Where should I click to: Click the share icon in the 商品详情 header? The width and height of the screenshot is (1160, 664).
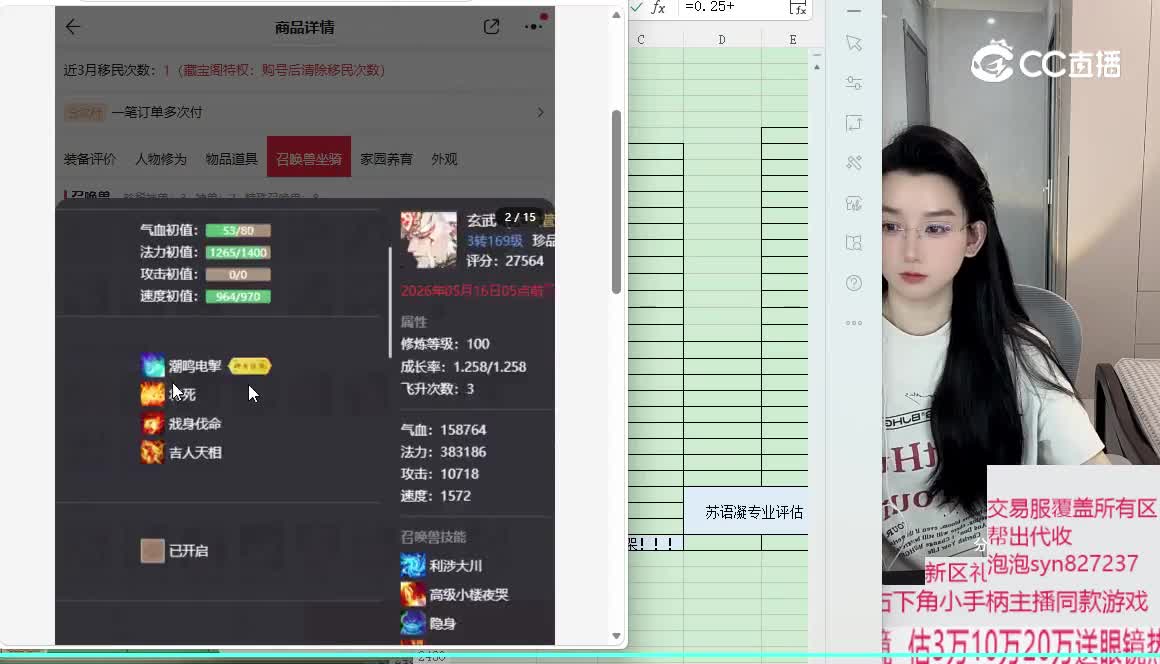pos(491,27)
